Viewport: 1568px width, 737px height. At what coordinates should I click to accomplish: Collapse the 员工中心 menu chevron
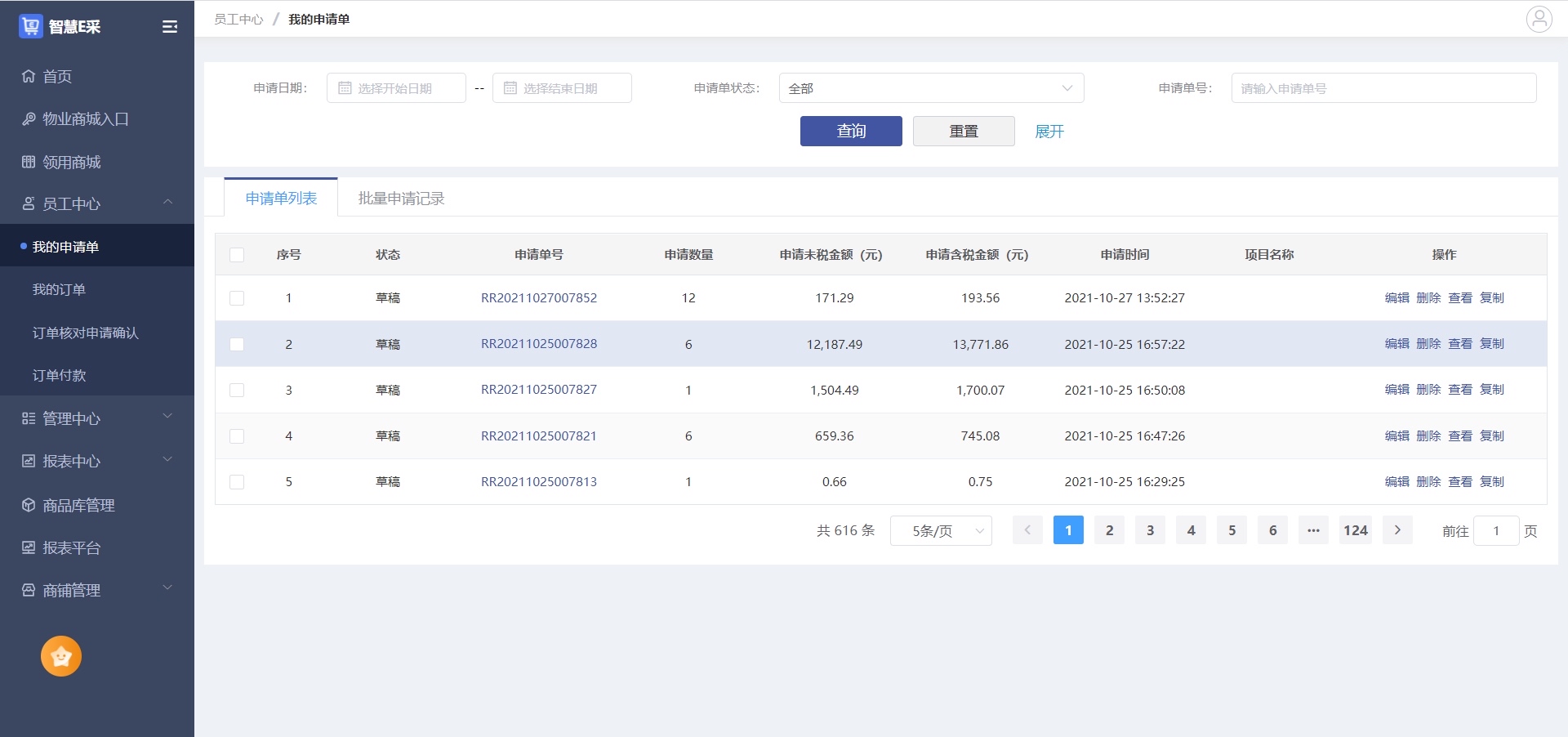[x=168, y=203]
